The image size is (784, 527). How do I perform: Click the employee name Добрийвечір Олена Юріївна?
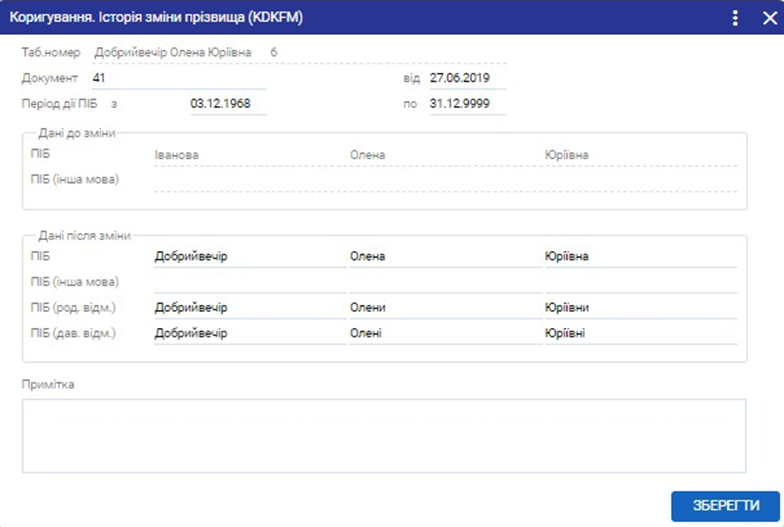pos(173,51)
